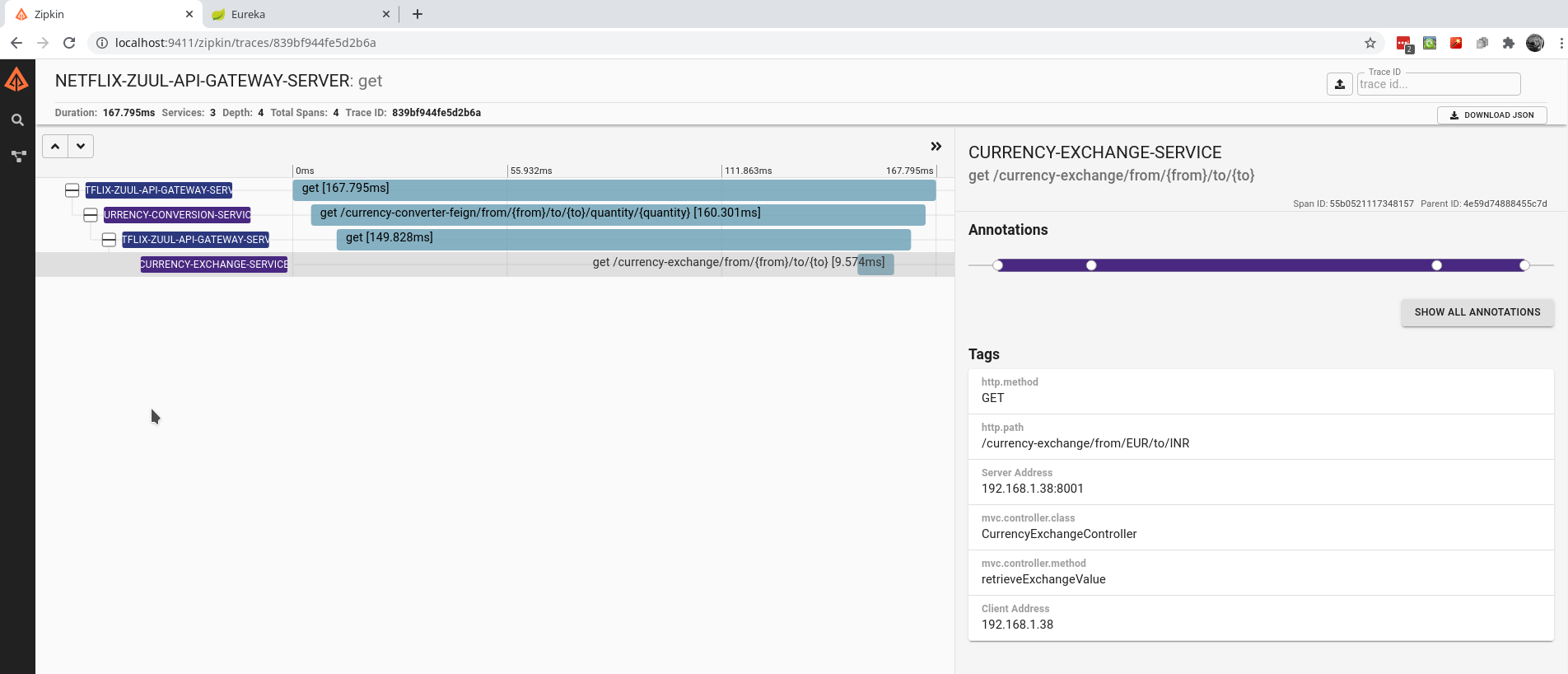Hide span detail panel with double chevron
This screenshot has height=674, width=1568.
coord(936,147)
